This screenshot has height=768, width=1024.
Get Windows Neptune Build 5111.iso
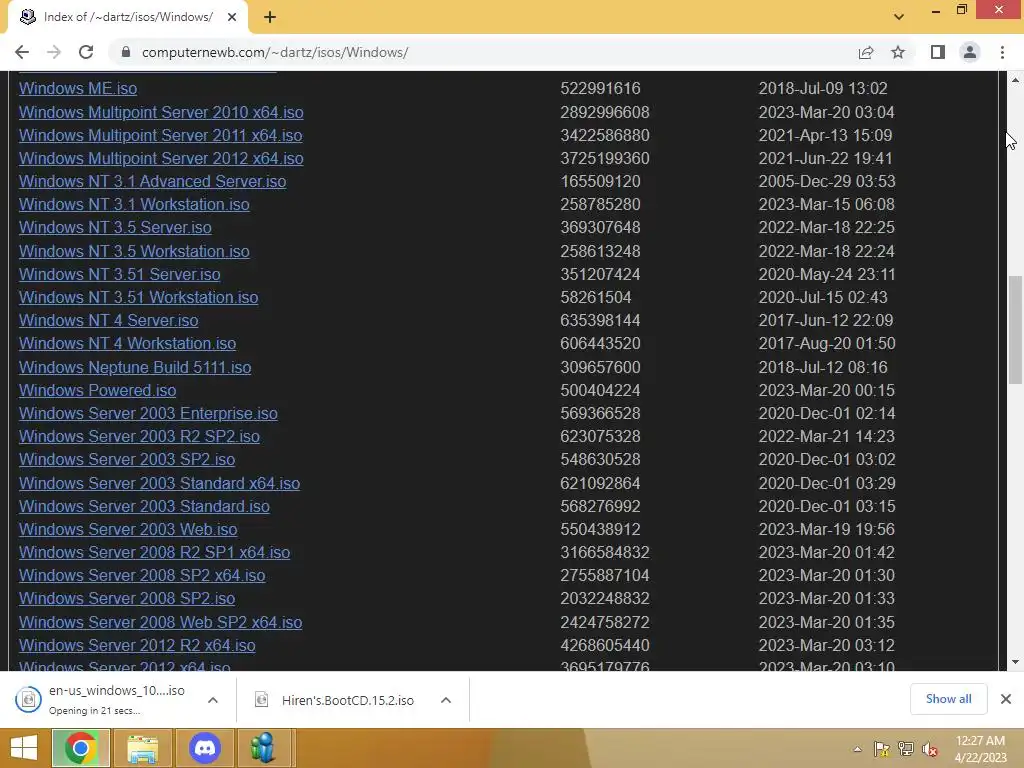(135, 367)
